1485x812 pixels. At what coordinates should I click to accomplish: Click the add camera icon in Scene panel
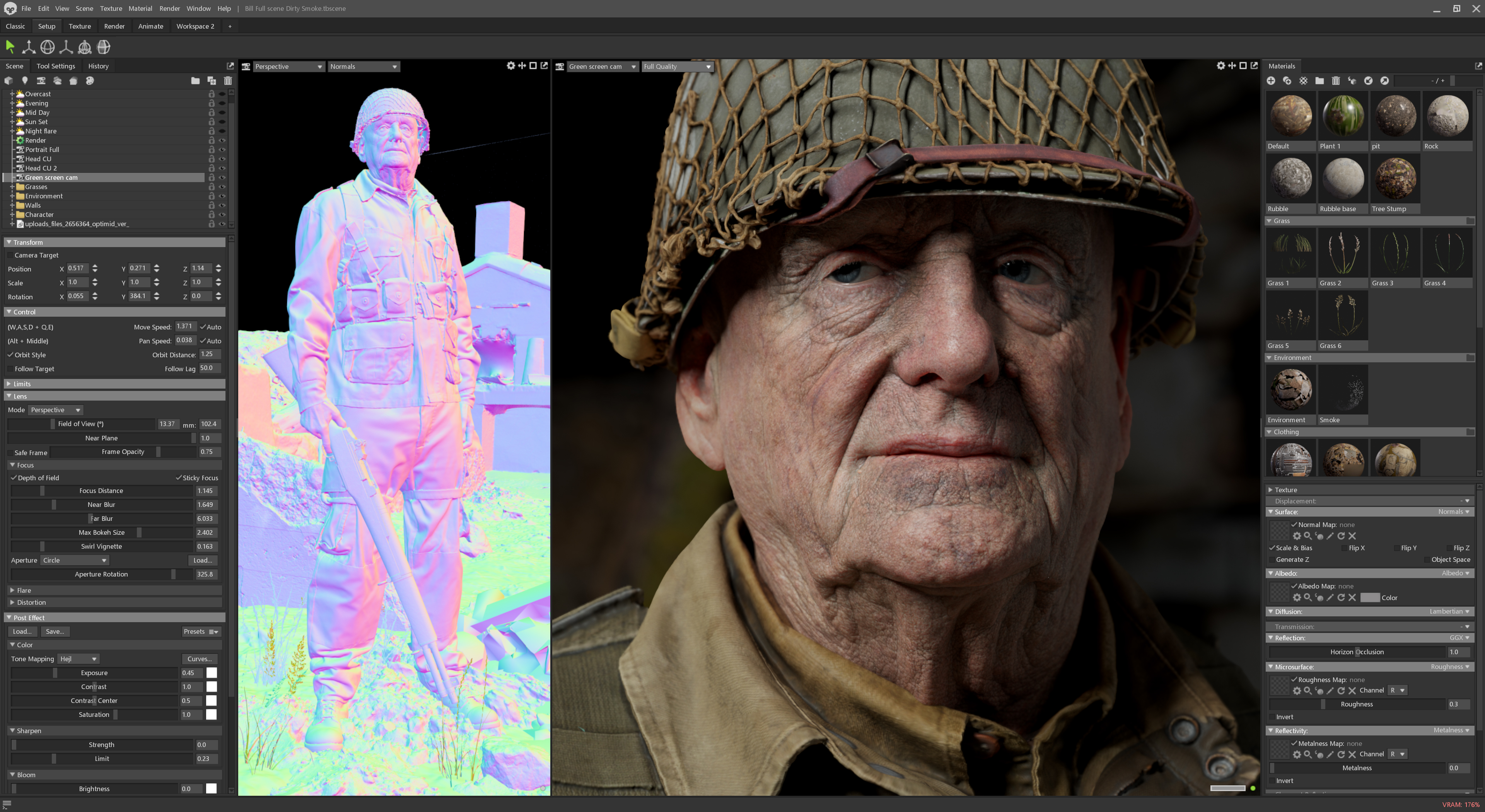click(x=41, y=81)
